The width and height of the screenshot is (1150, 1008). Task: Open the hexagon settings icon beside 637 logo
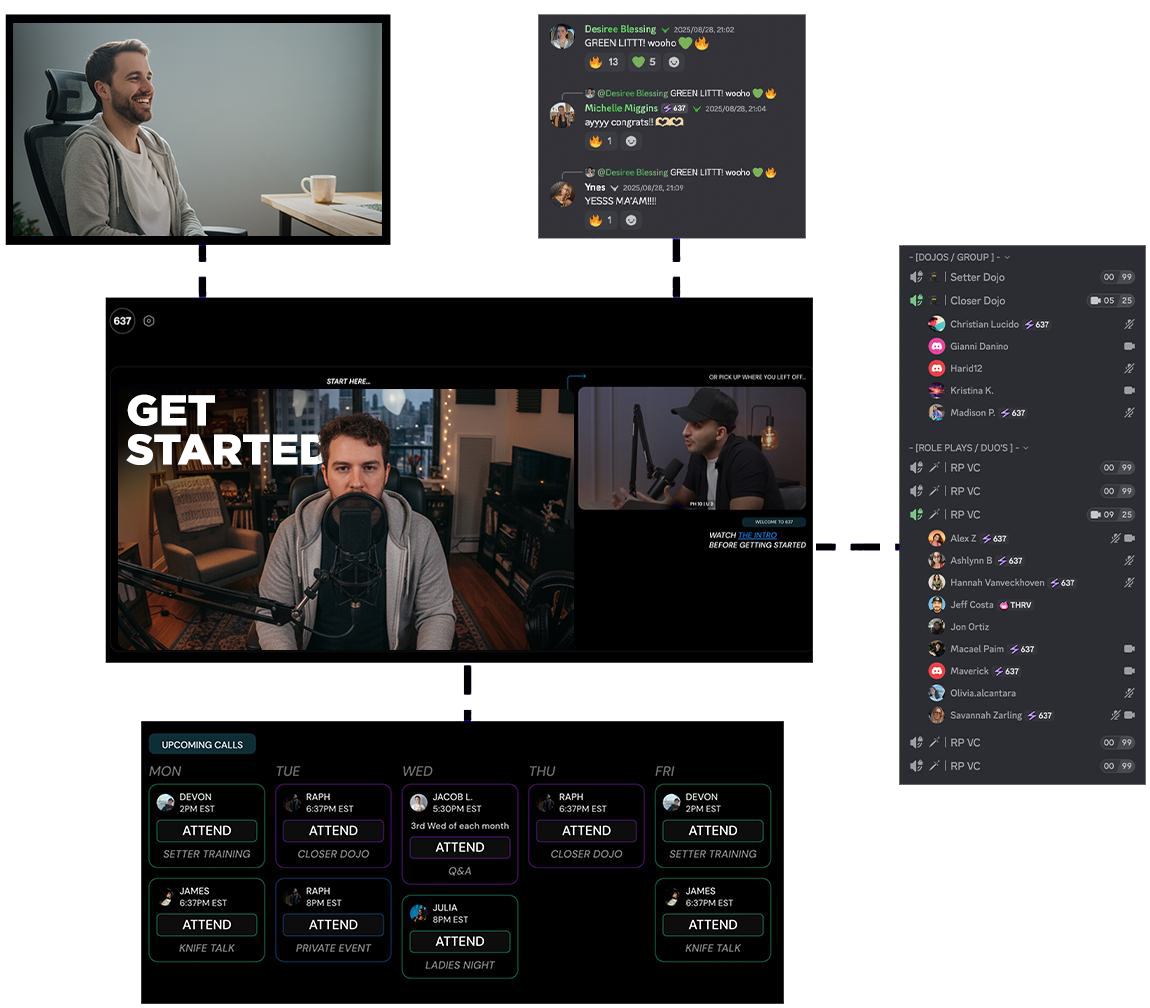(149, 321)
